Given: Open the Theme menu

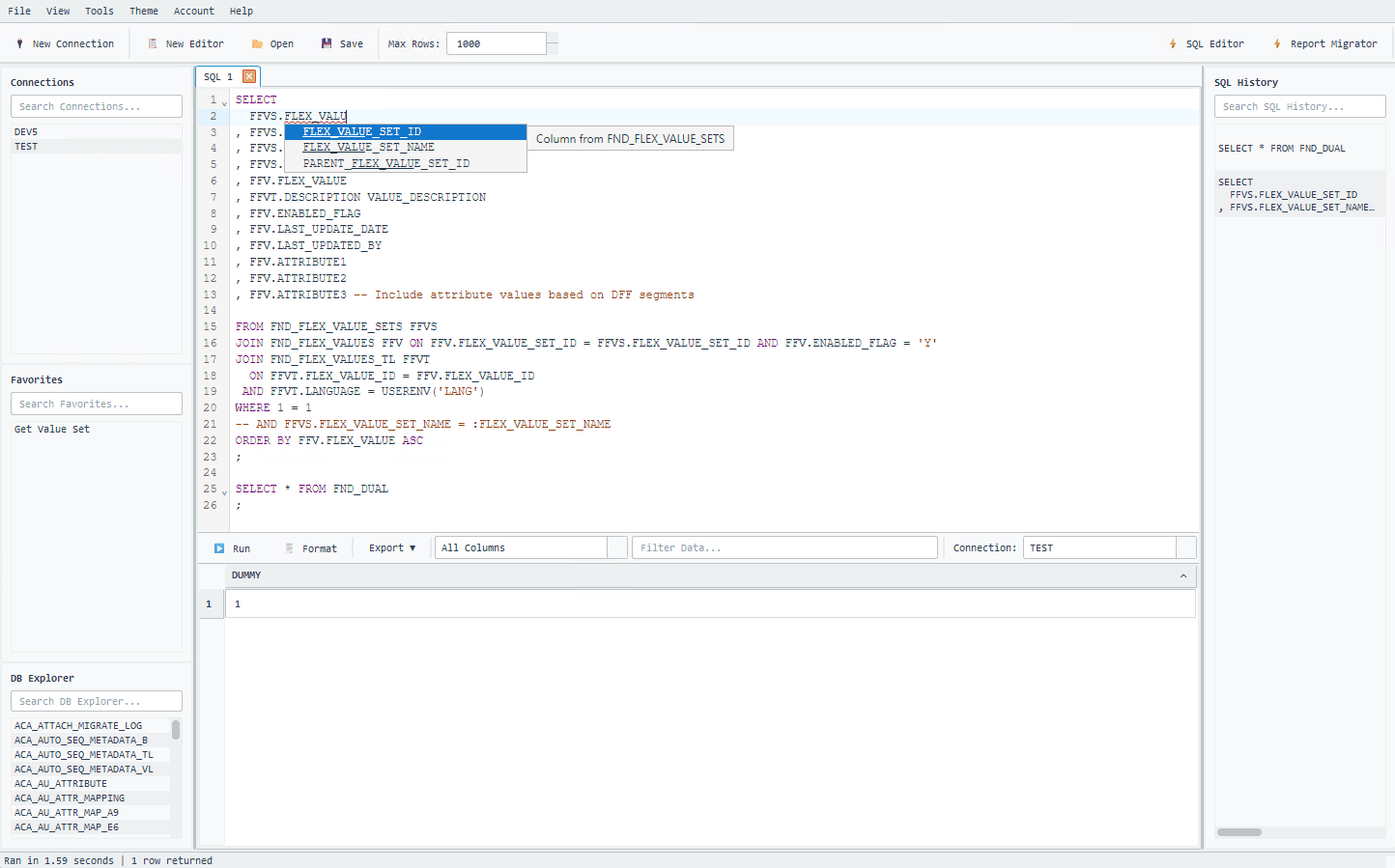Looking at the screenshot, I should point(143,12).
